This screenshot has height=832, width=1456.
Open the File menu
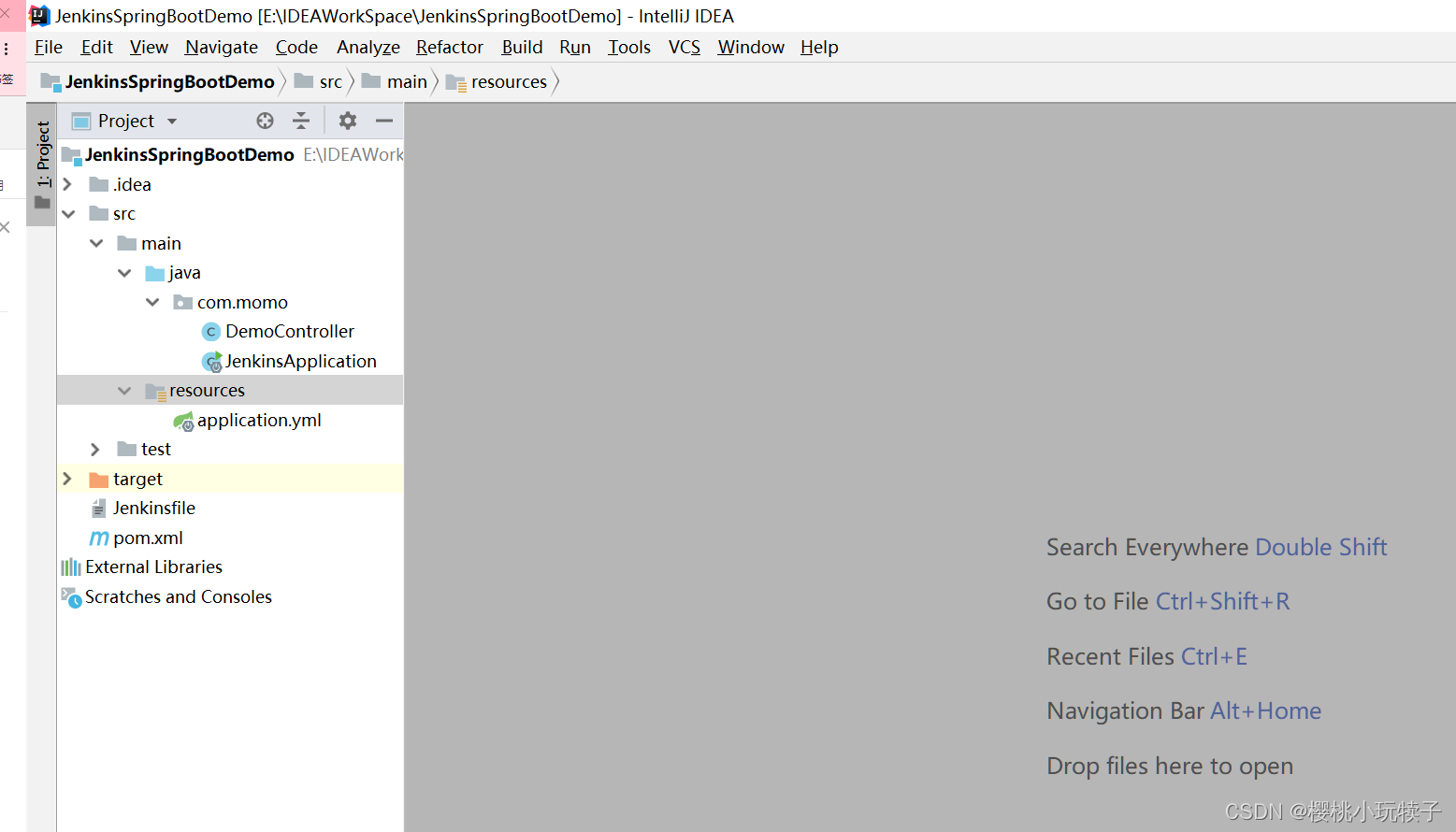point(49,47)
